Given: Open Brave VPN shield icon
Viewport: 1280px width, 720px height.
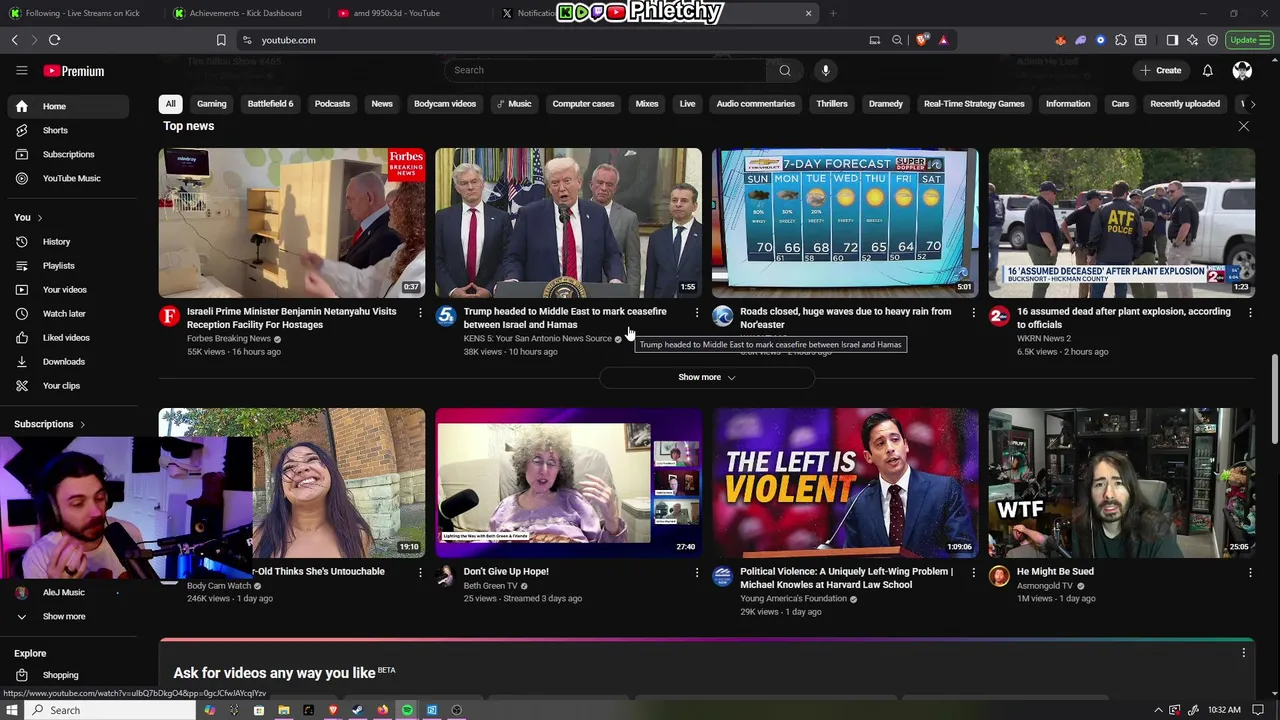Looking at the screenshot, I should (1212, 40).
